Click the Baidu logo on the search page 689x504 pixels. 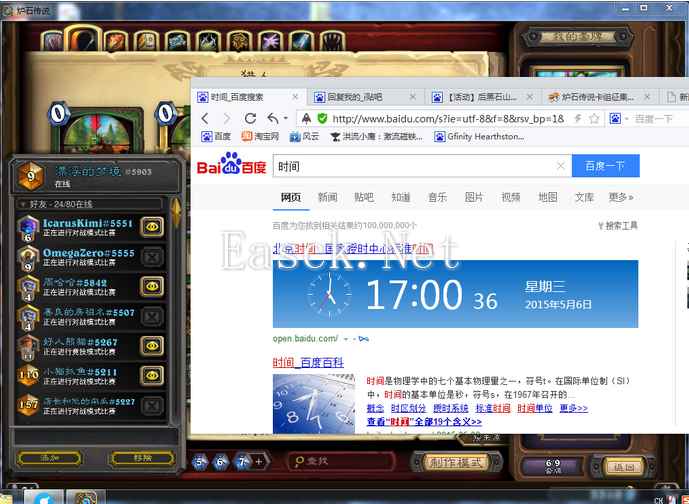point(232,164)
